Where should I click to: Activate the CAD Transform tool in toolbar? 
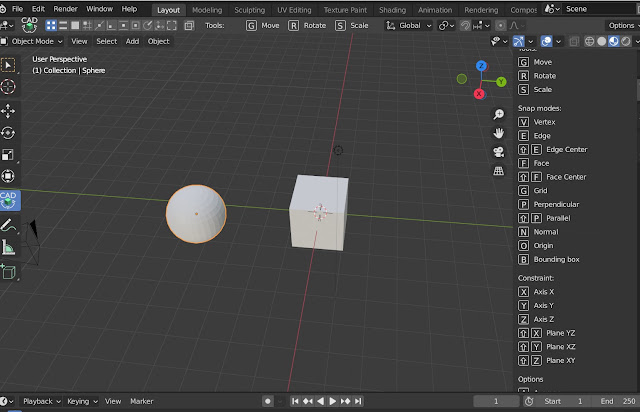[x=9, y=200]
